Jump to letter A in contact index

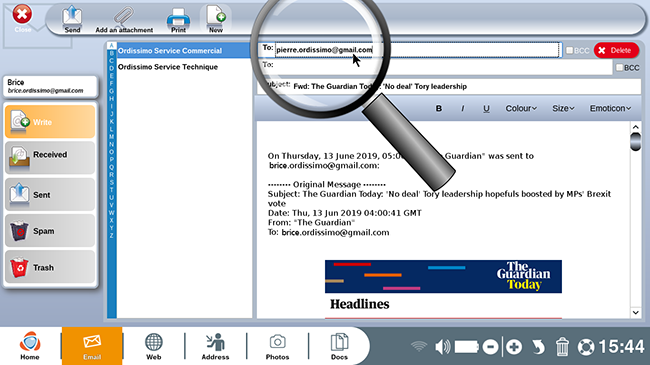pos(111,45)
